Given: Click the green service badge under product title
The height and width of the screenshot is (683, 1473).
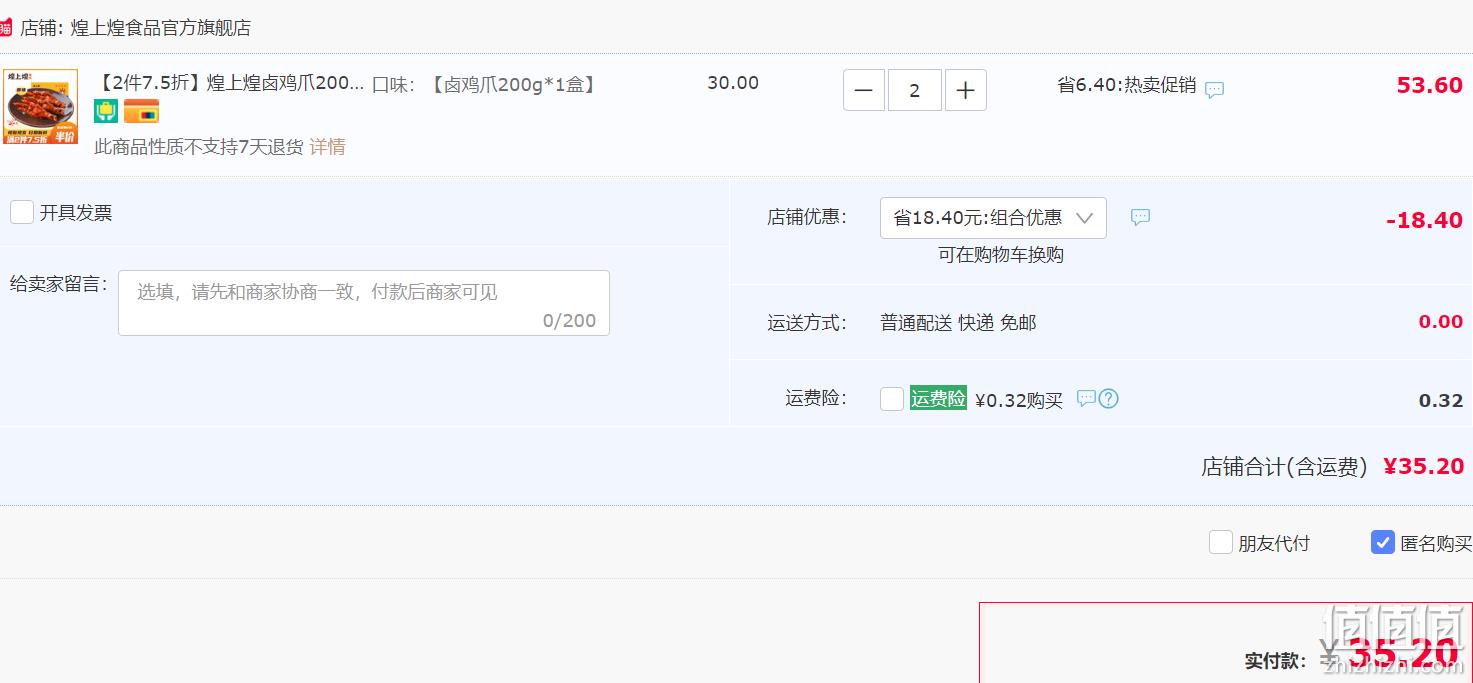Looking at the screenshot, I should pyautogui.click(x=106, y=111).
